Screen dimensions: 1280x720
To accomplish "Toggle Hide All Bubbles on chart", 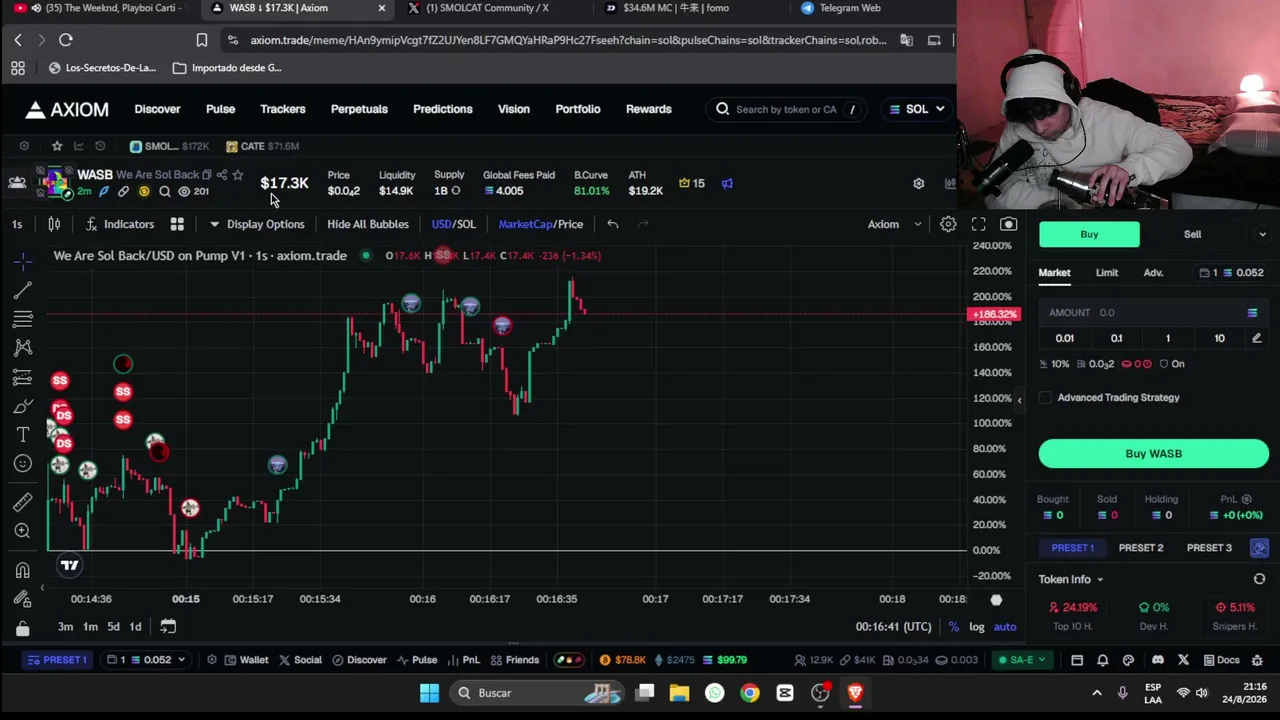I will 368,224.
